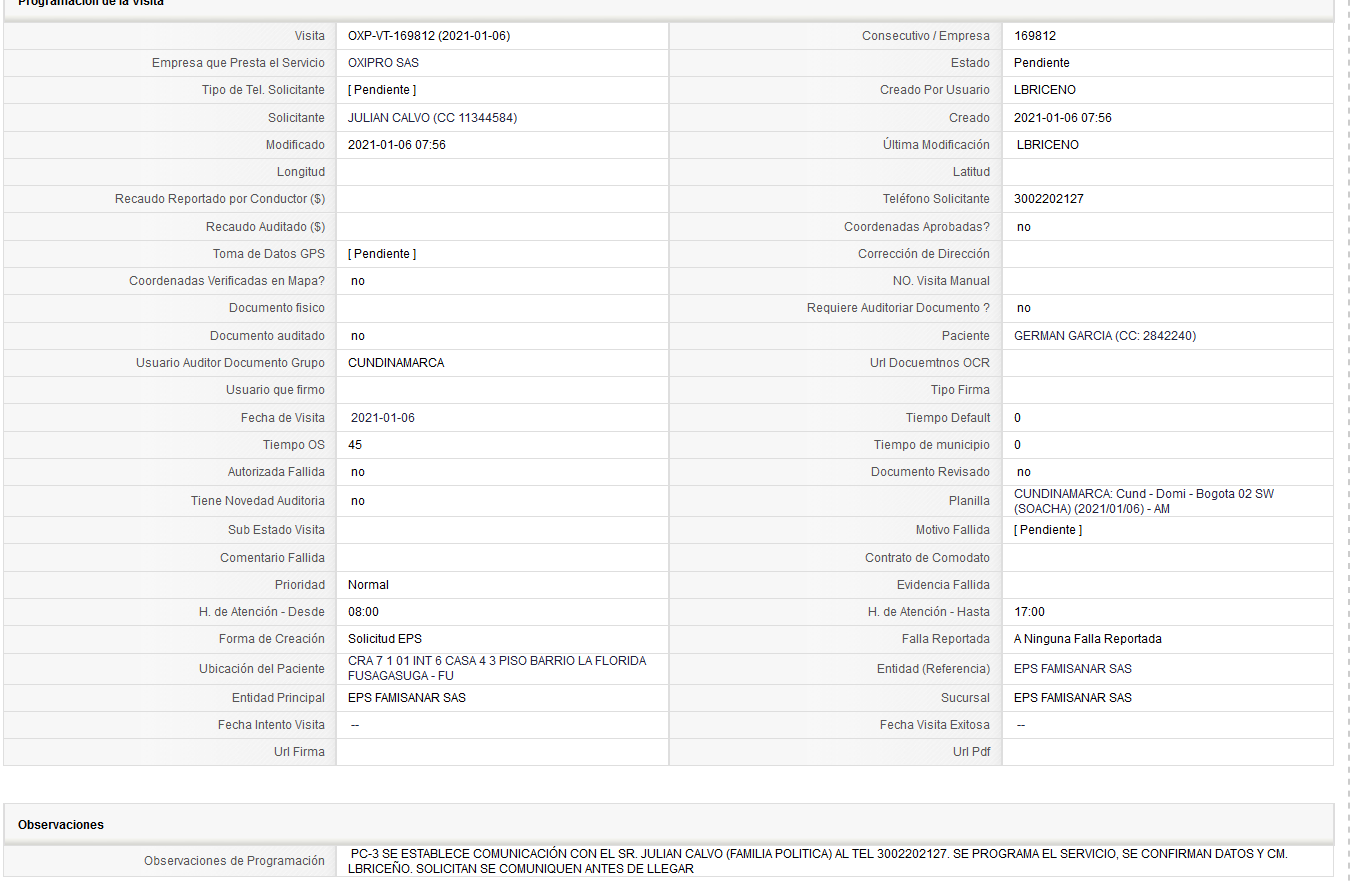Select Entidad (Referencia) EPS FAMISANAR SAS
This screenshot has width=1360, height=885.
click(1073, 669)
